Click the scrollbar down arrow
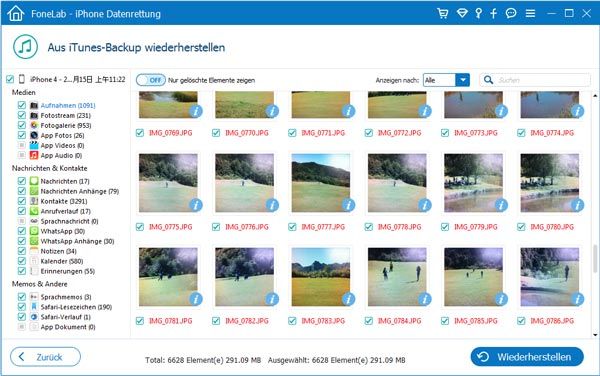The image size is (600, 376). 595,335
